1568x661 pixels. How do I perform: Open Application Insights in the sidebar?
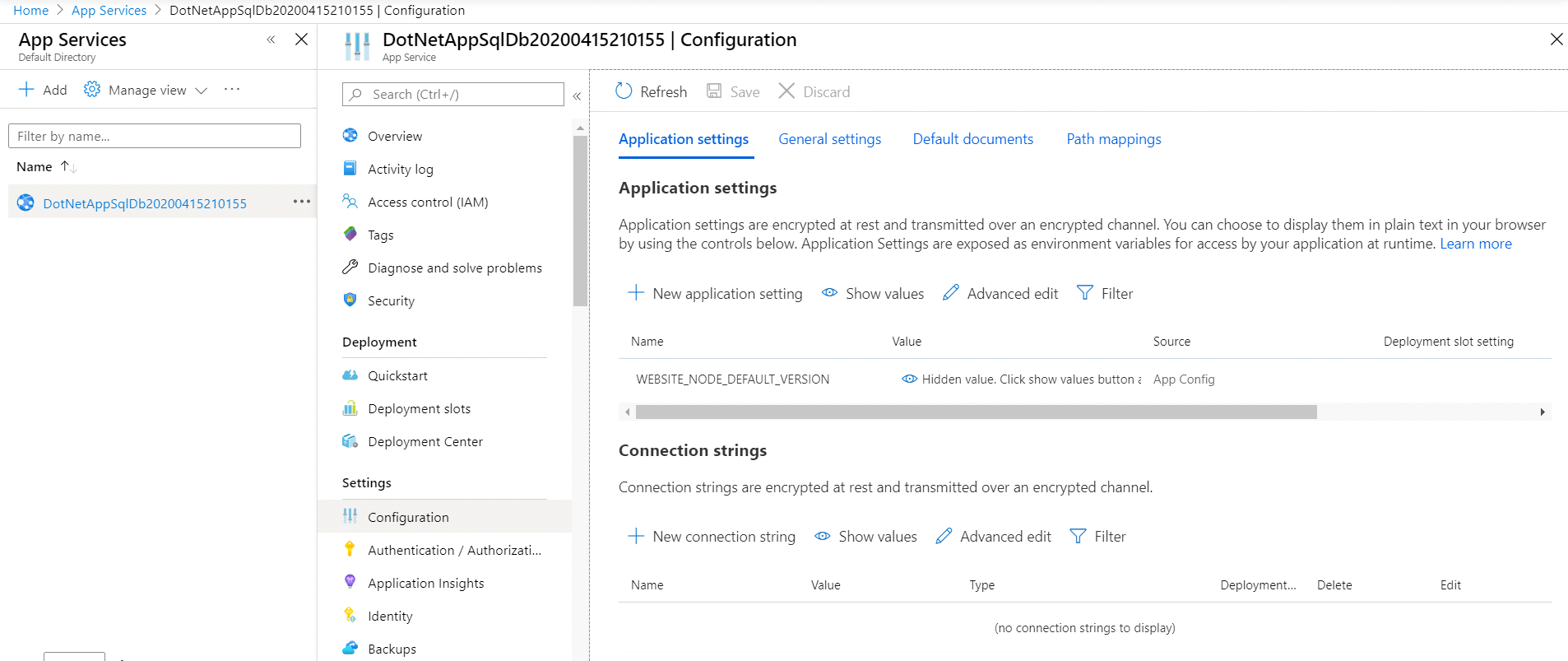click(425, 583)
